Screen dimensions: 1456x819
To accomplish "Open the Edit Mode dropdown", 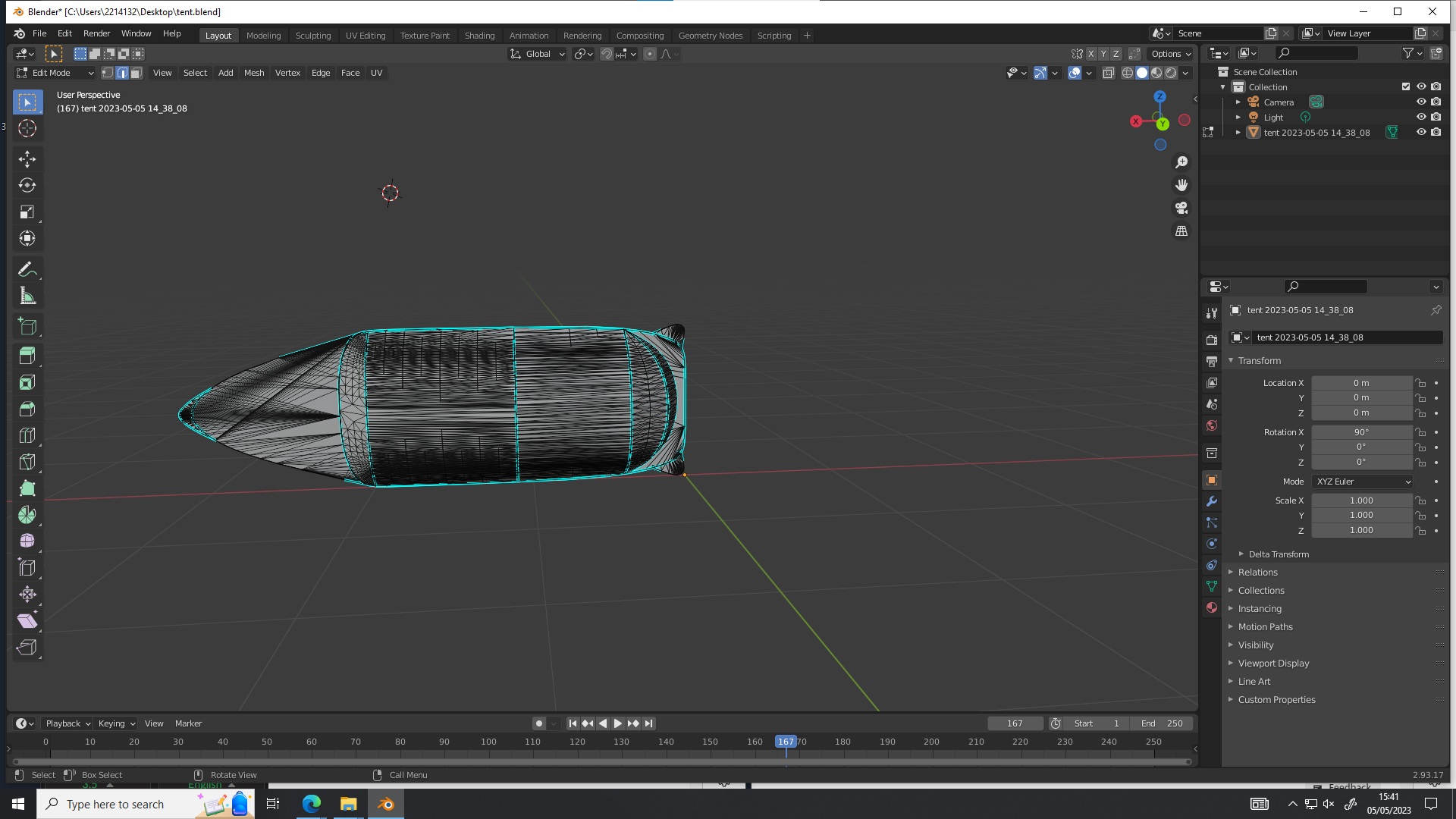I will click(x=55, y=73).
